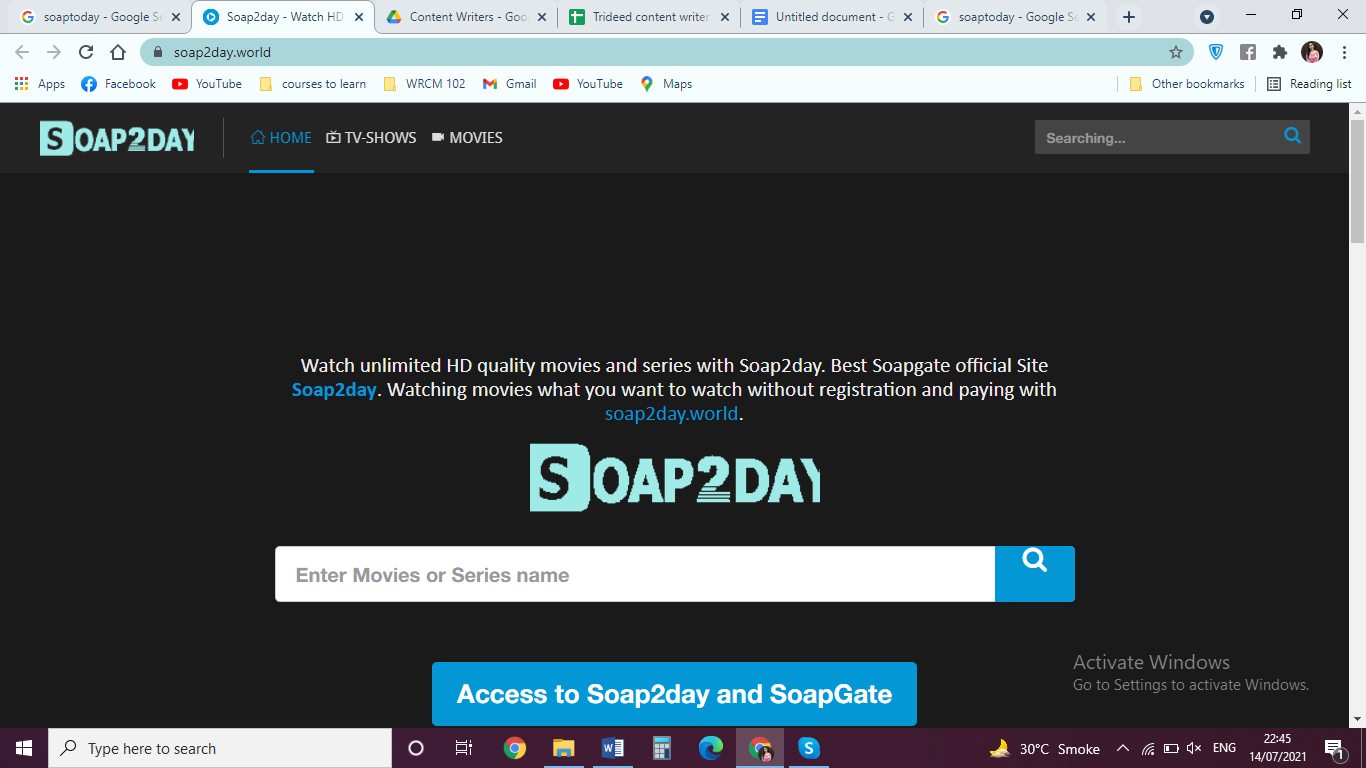Open the Gmail bookmark
The width and height of the screenshot is (1366, 768).
pyautogui.click(x=510, y=84)
